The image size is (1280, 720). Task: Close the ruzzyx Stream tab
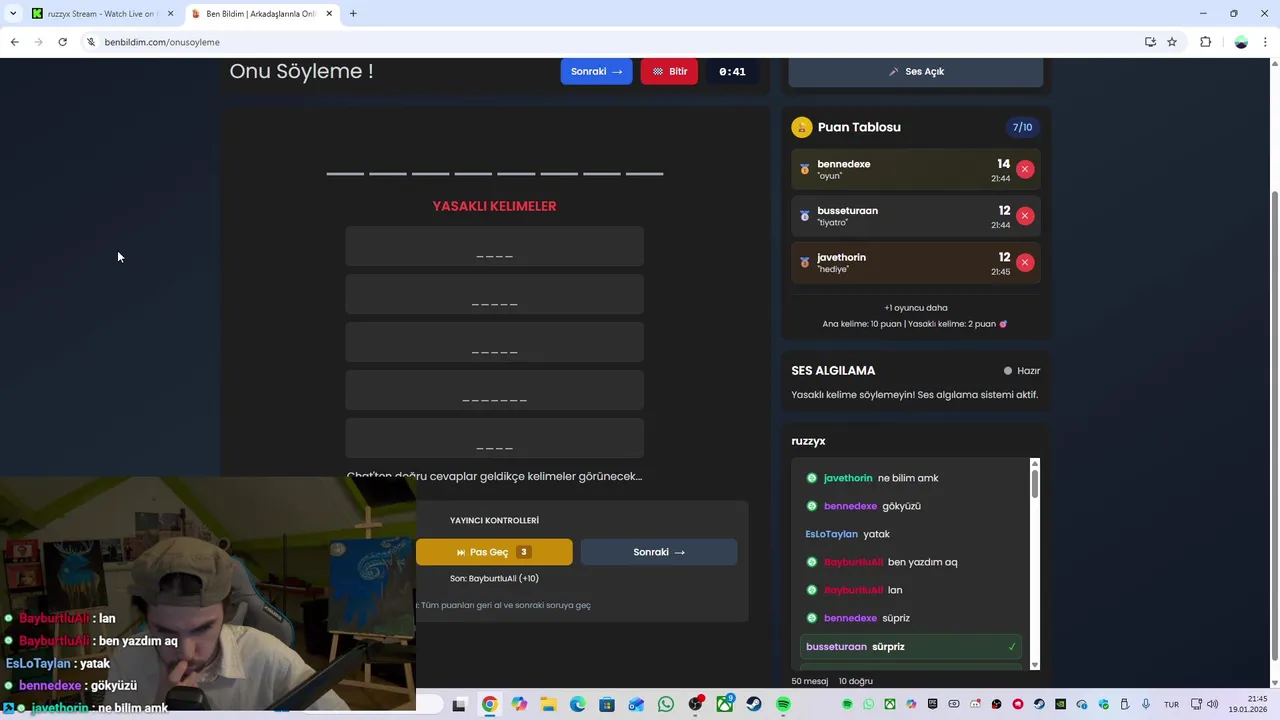tap(170, 14)
